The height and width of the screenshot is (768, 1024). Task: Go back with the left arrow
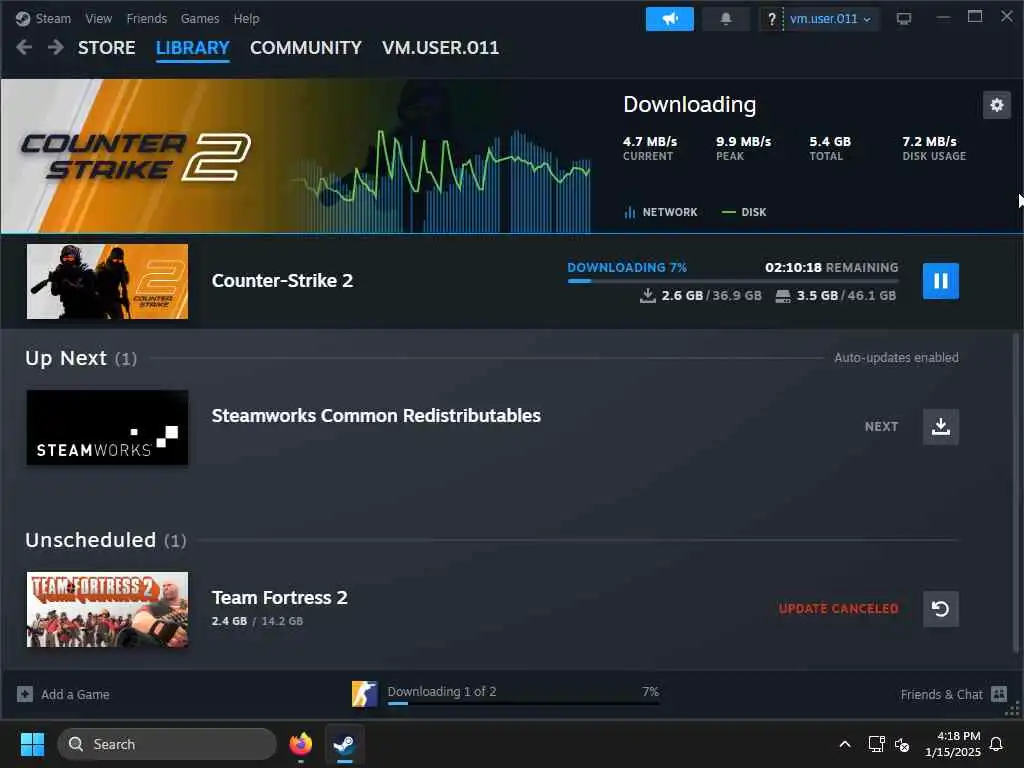[x=24, y=47]
